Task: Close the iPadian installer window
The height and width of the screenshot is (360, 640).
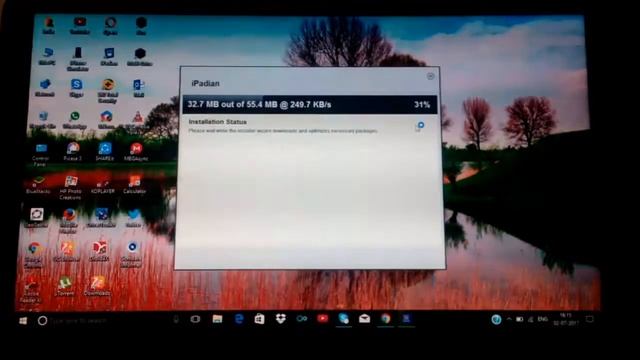Action: [430, 76]
